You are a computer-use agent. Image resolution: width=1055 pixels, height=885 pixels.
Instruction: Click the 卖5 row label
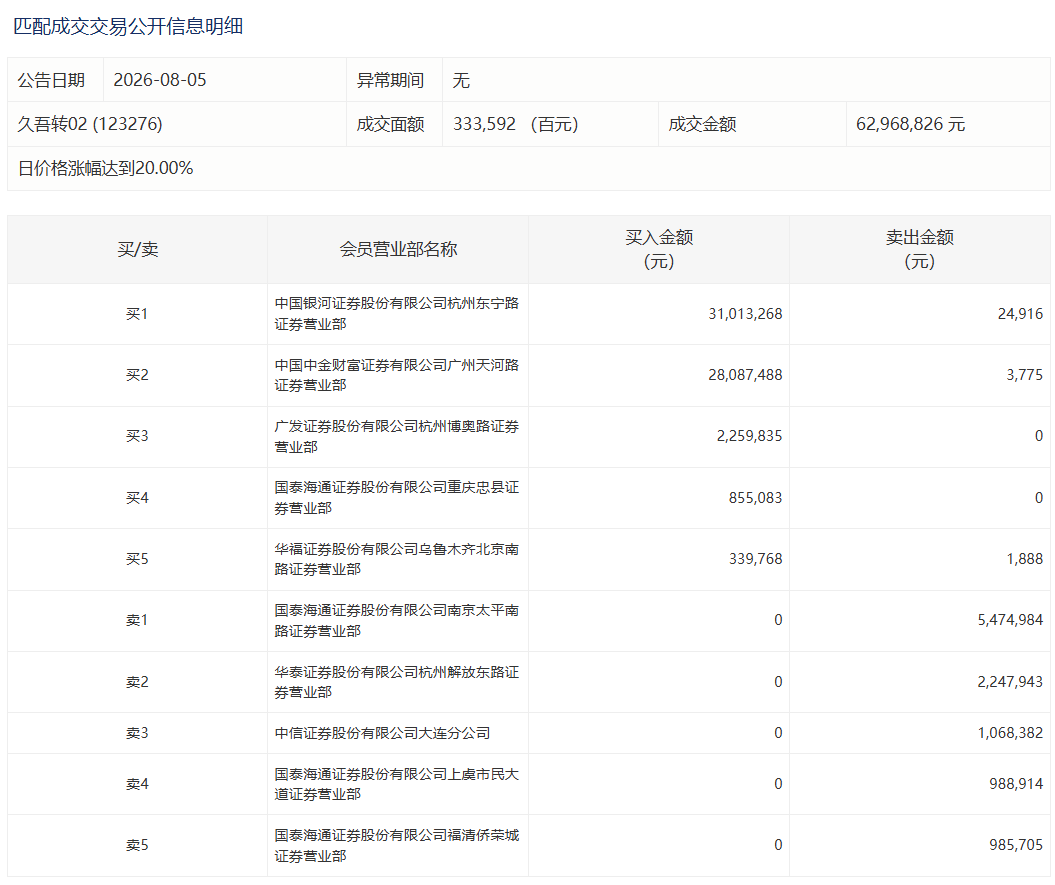137,845
